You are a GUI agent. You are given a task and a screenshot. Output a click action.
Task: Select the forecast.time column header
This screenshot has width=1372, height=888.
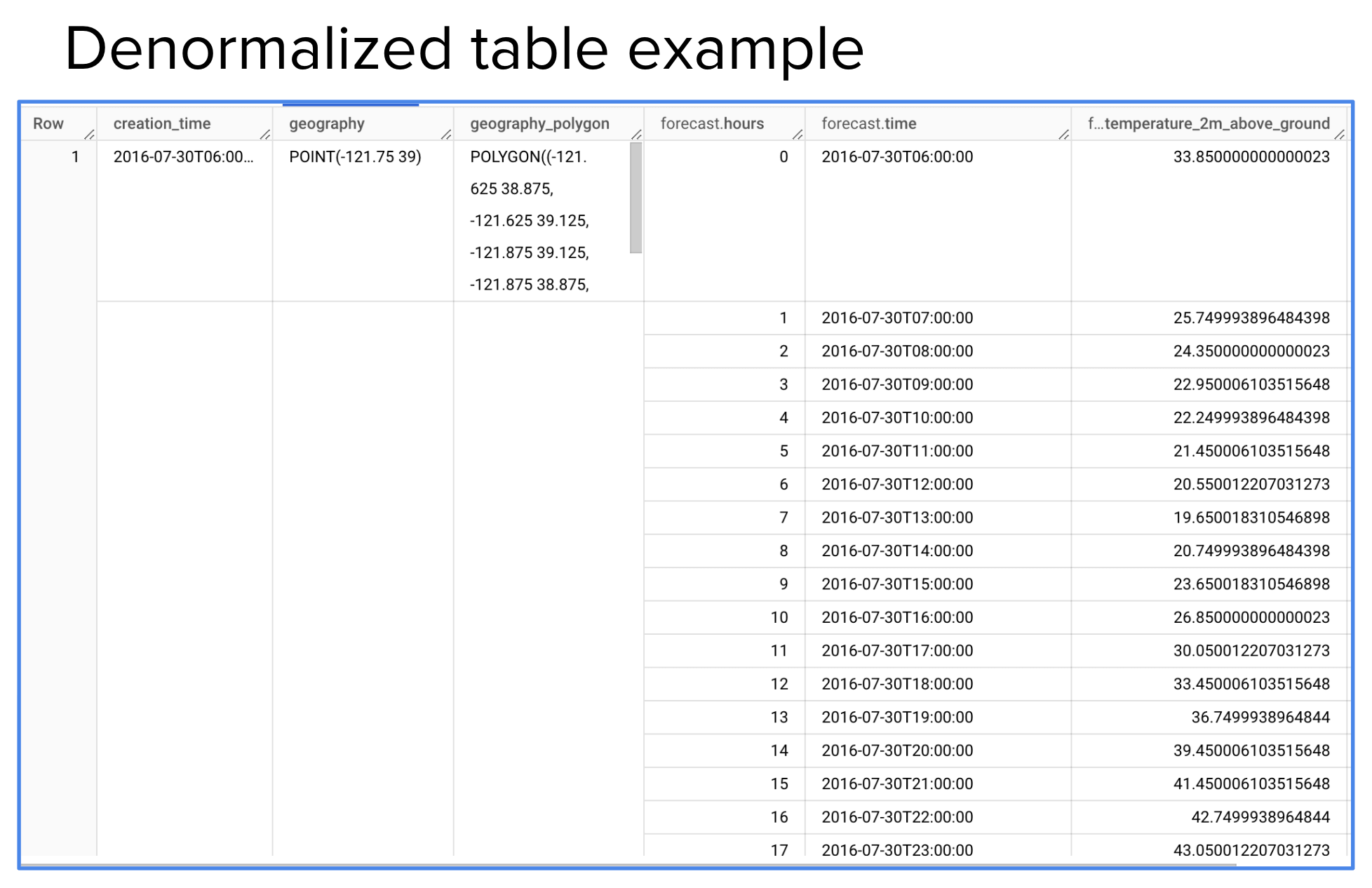tap(869, 123)
